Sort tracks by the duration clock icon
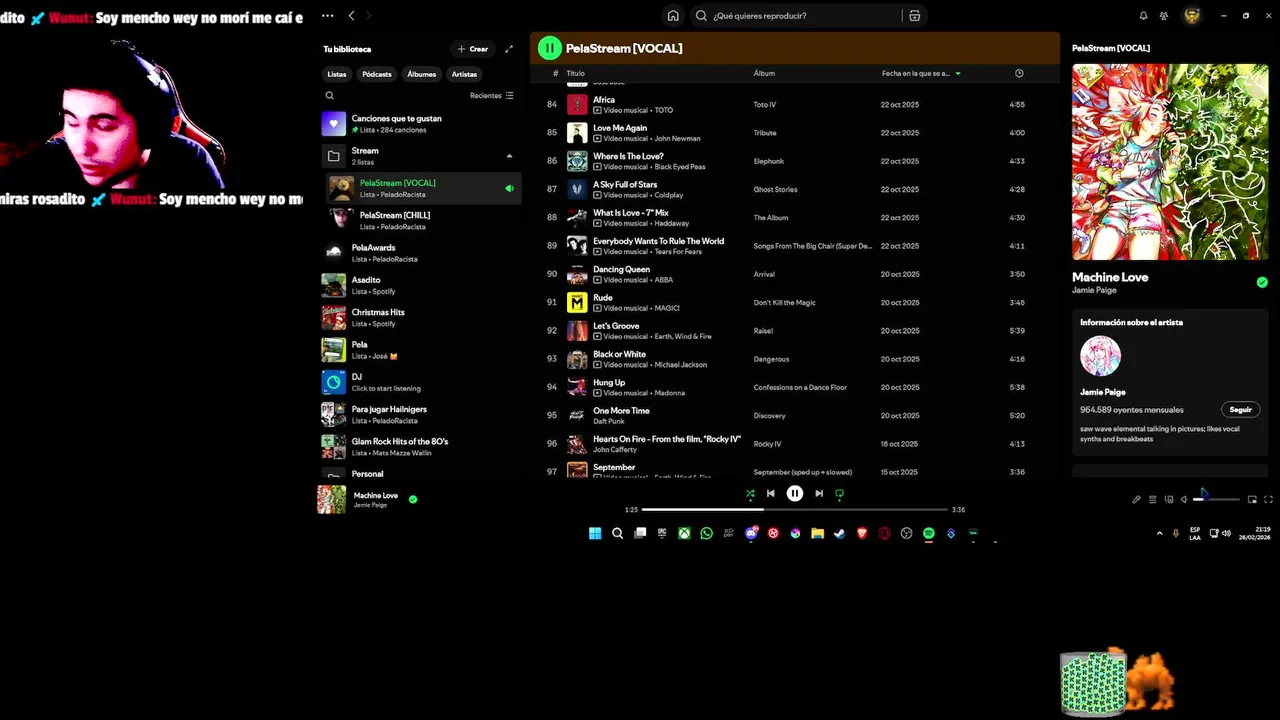This screenshot has height=720, width=1280. [1019, 73]
